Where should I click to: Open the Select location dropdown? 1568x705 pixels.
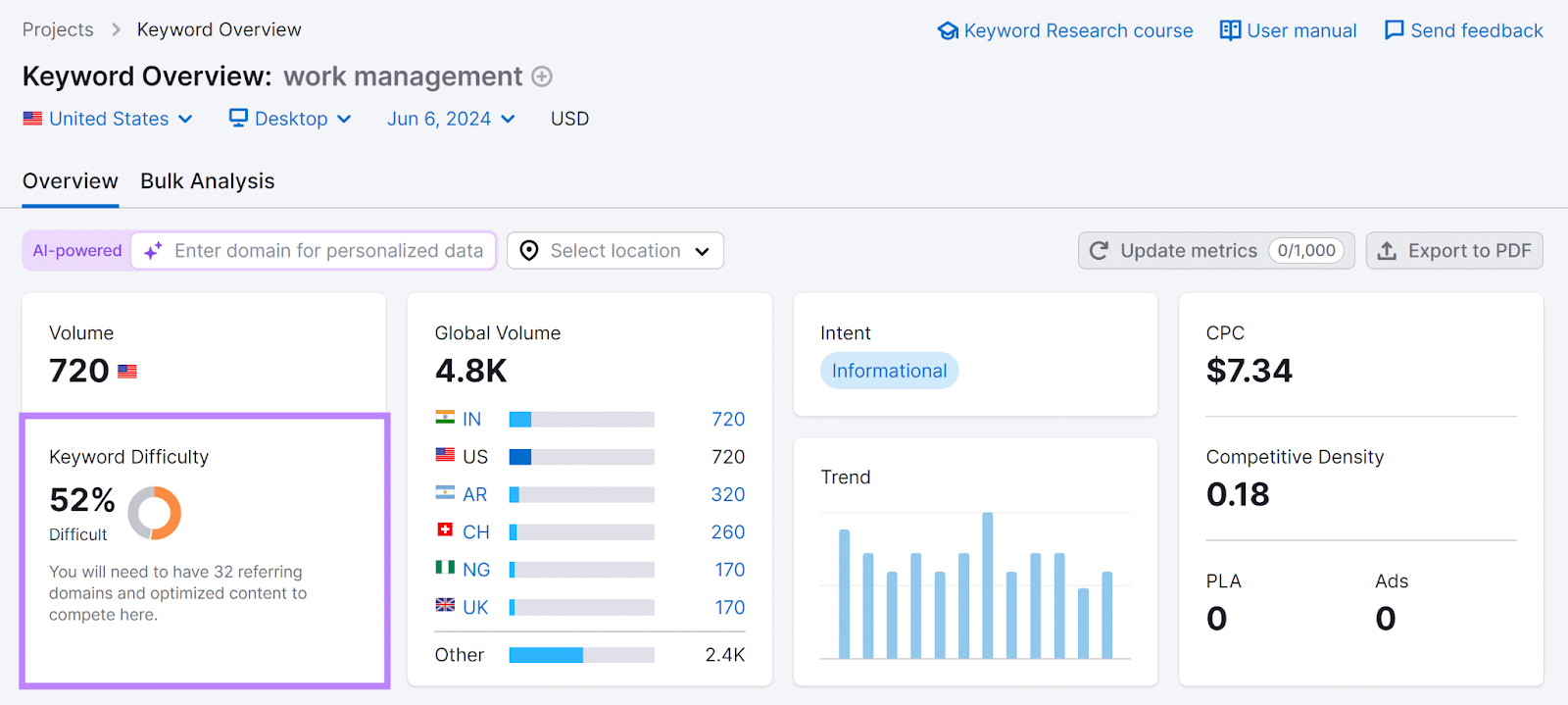[615, 251]
